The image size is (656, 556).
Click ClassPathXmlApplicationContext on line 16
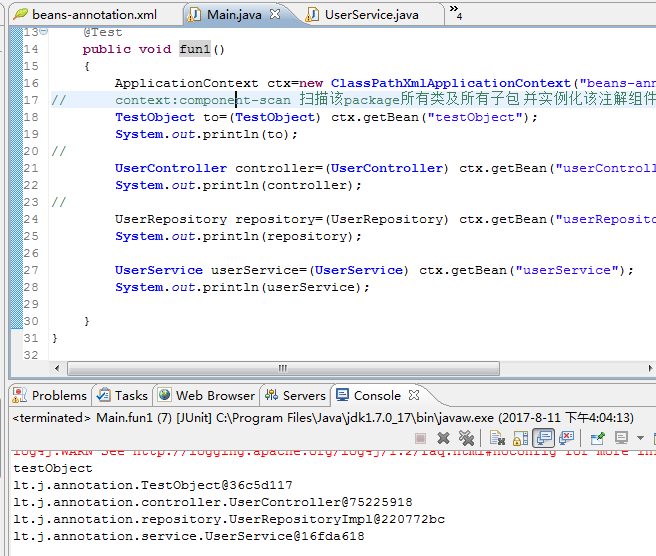(x=451, y=83)
